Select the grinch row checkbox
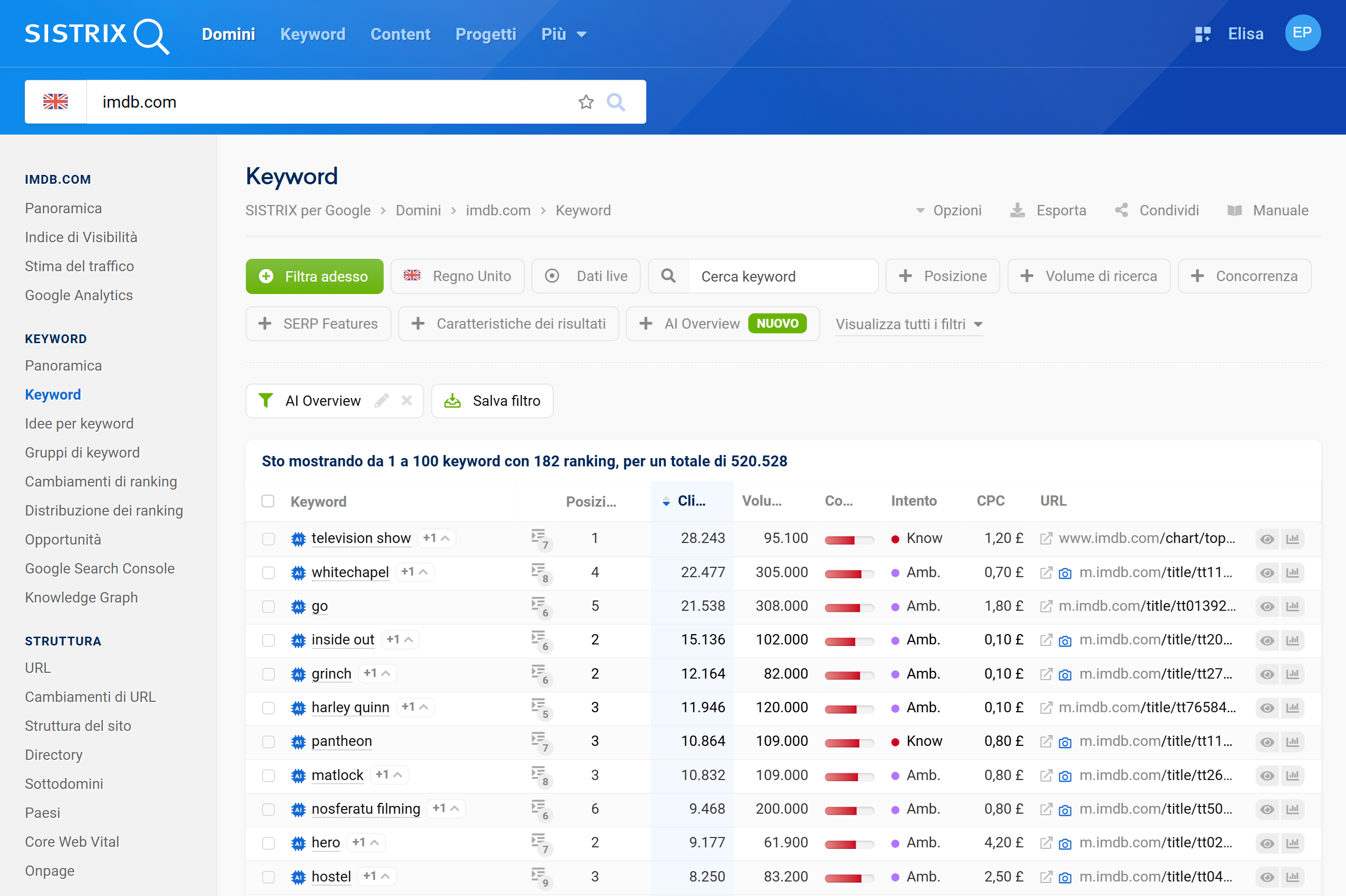Viewport: 1346px width, 896px height. click(x=268, y=674)
